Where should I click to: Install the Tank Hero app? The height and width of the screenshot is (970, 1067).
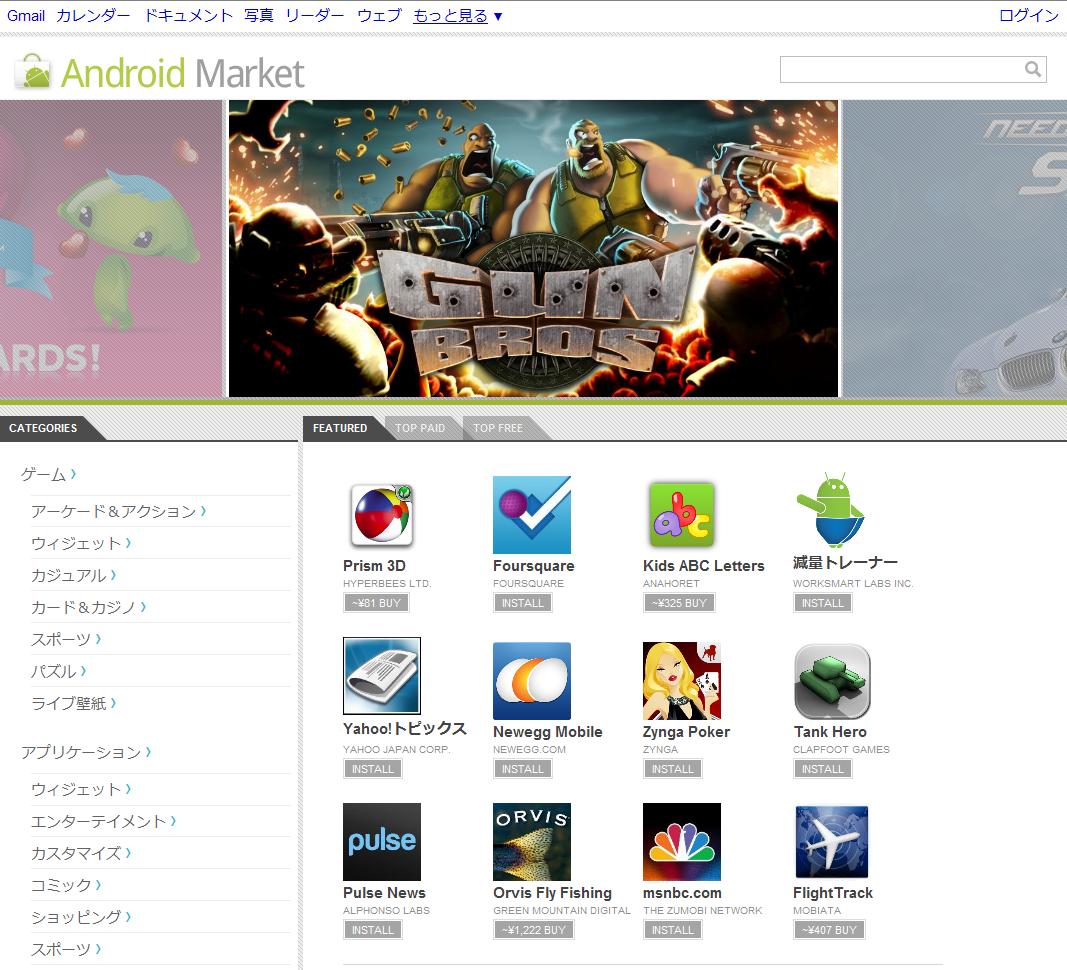[822, 769]
